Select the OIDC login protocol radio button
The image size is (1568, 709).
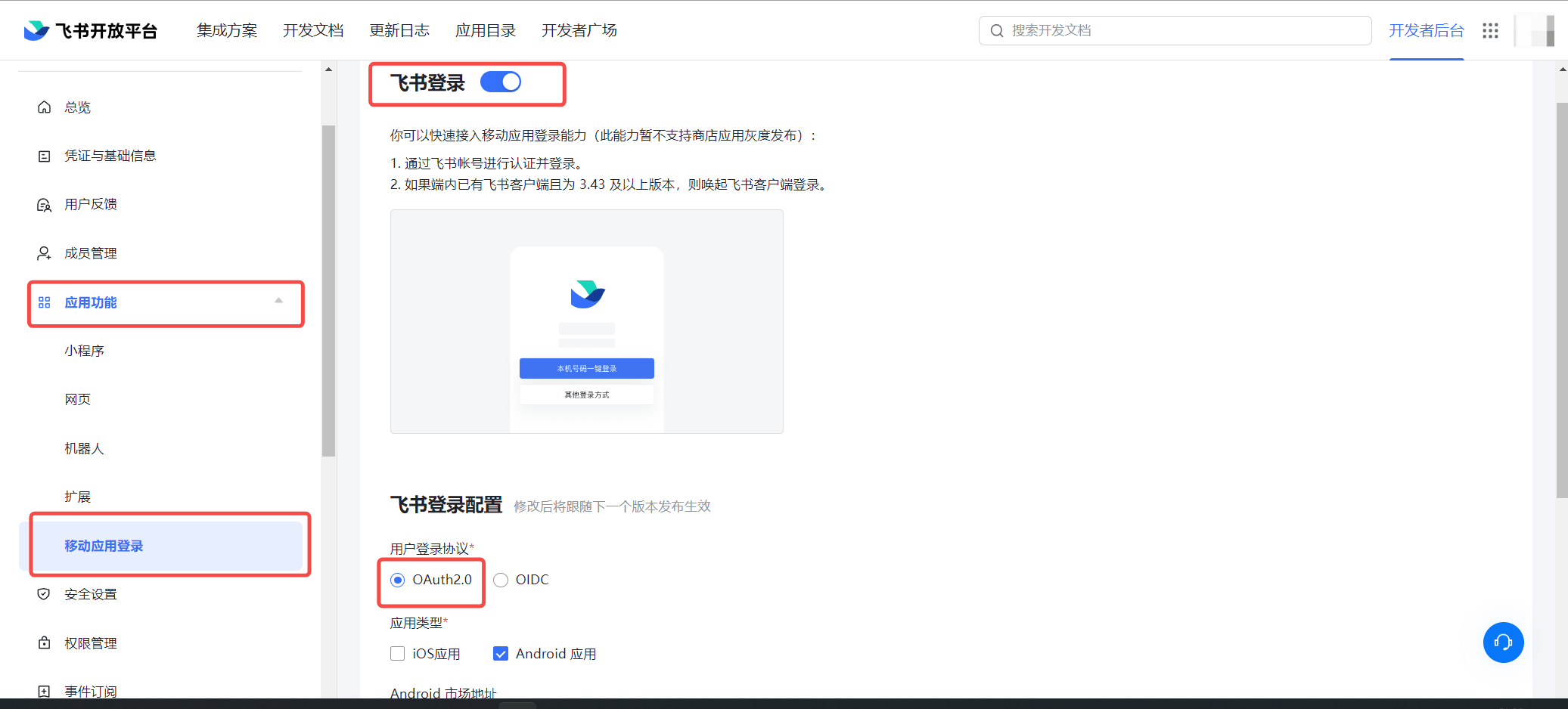501,581
